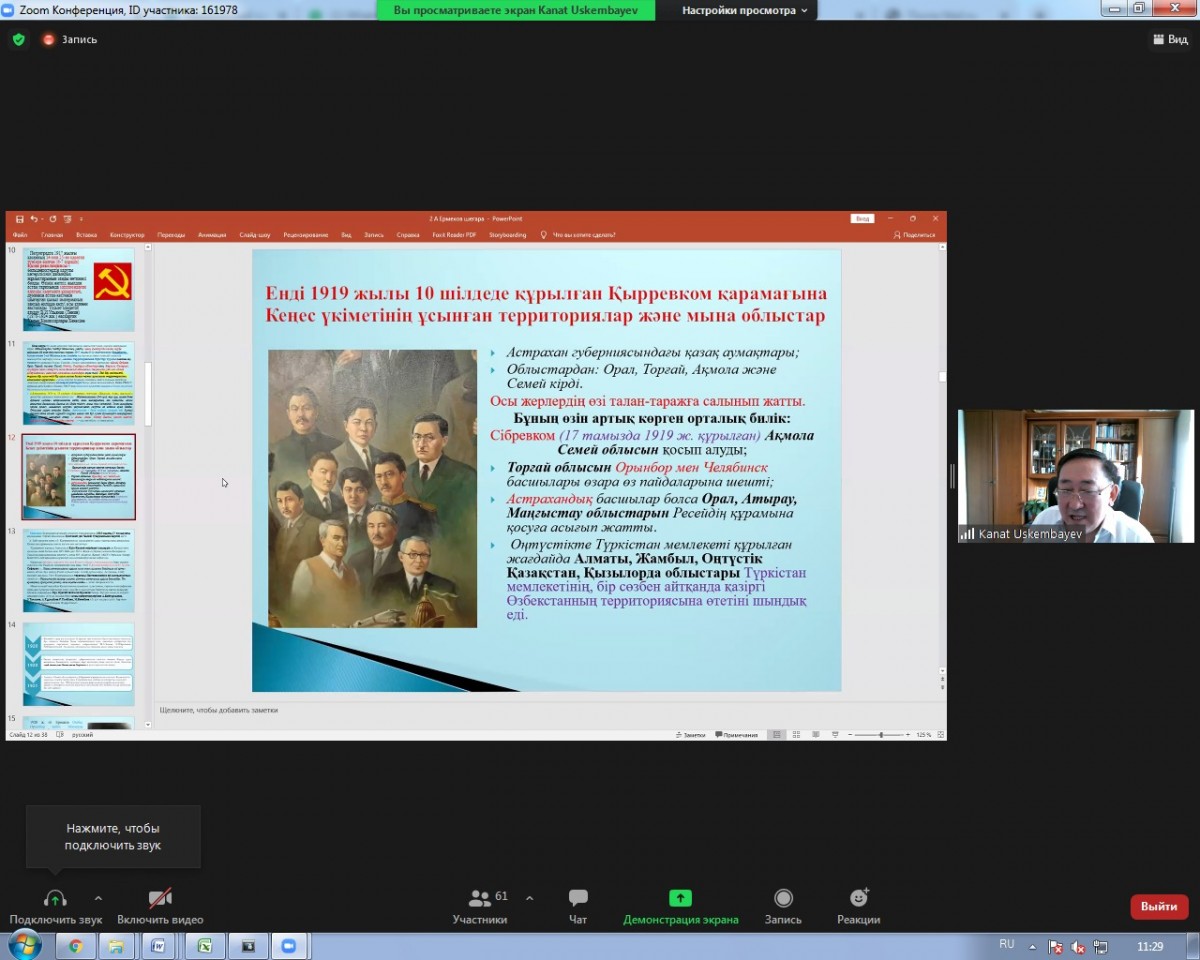Open the Participants panel
1200x960 pixels.
pos(480,898)
